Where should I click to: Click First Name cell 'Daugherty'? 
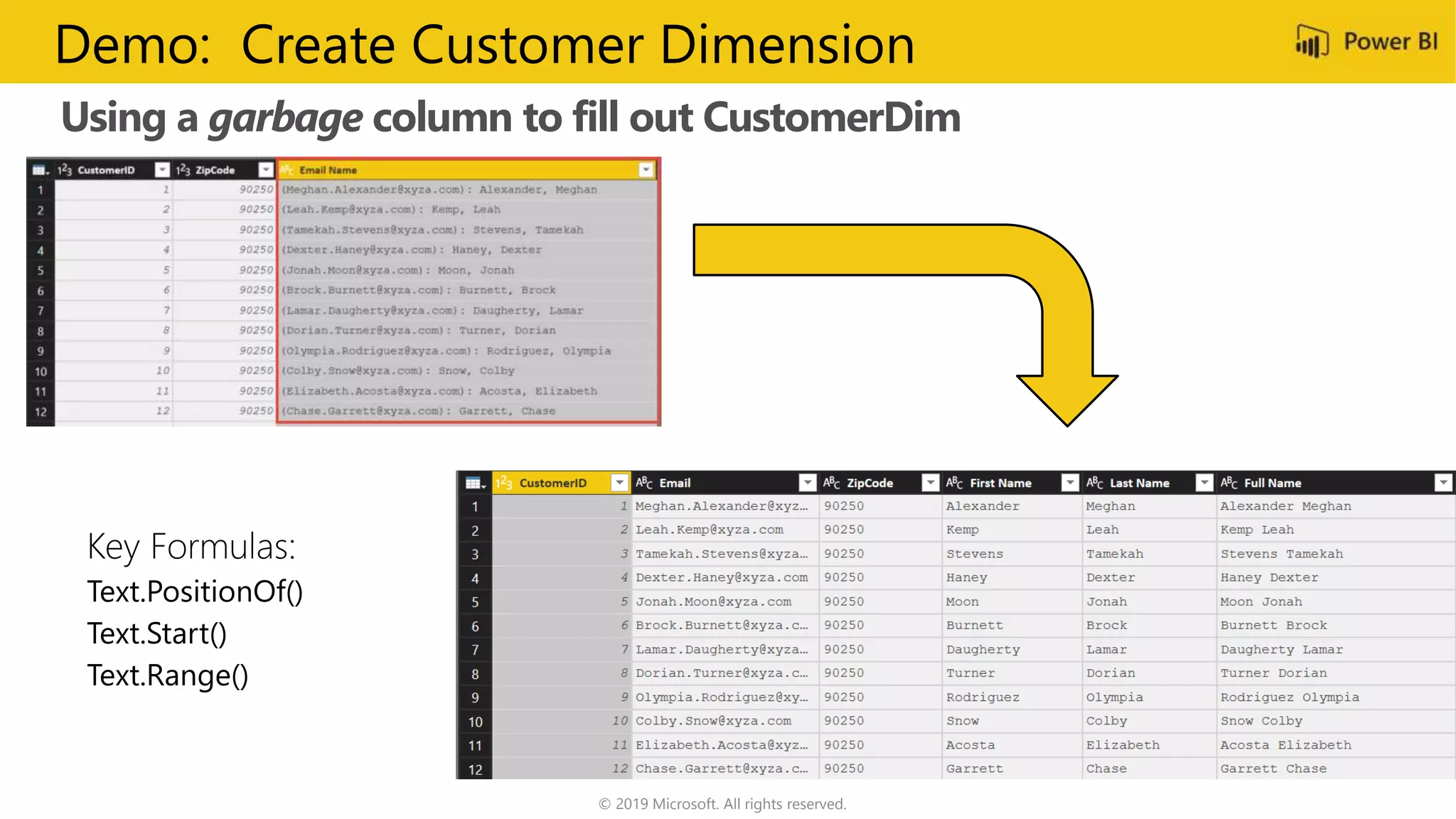[x=1011, y=649]
